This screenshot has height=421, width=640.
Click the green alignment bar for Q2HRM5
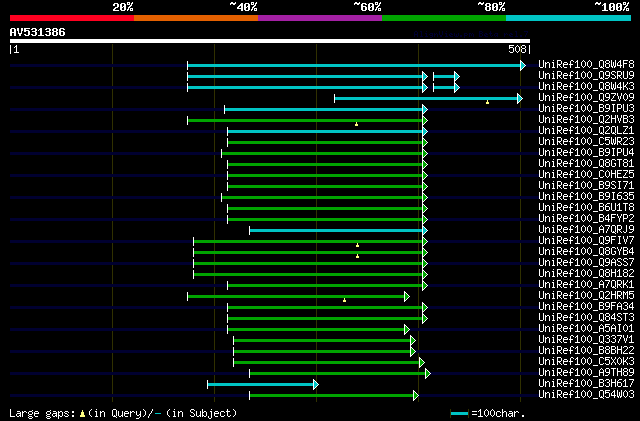[x=296, y=296]
